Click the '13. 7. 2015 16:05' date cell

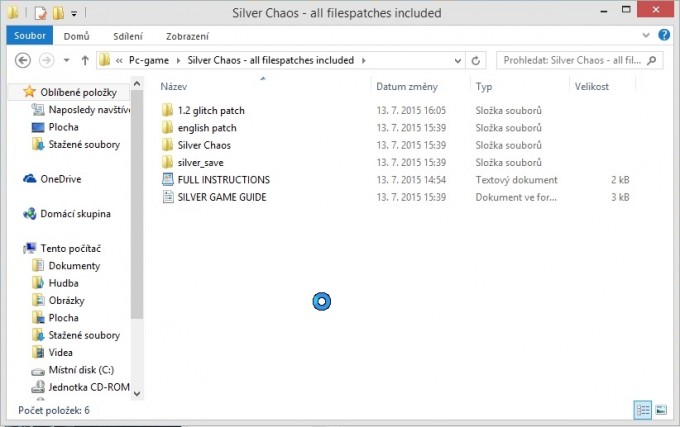[411, 111]
